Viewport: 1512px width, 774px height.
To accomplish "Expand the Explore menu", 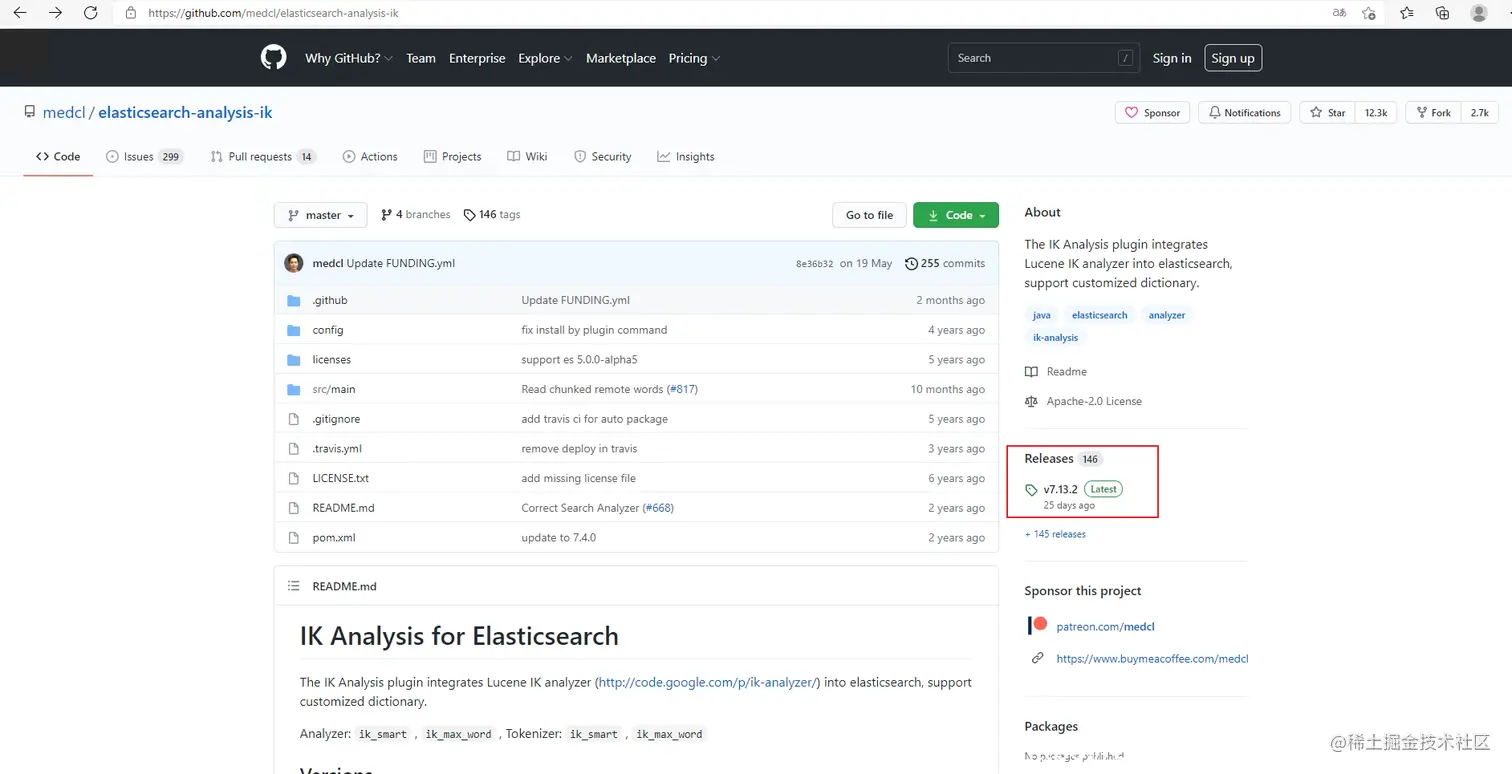I will pyautogui.click(x=545, y=58).
